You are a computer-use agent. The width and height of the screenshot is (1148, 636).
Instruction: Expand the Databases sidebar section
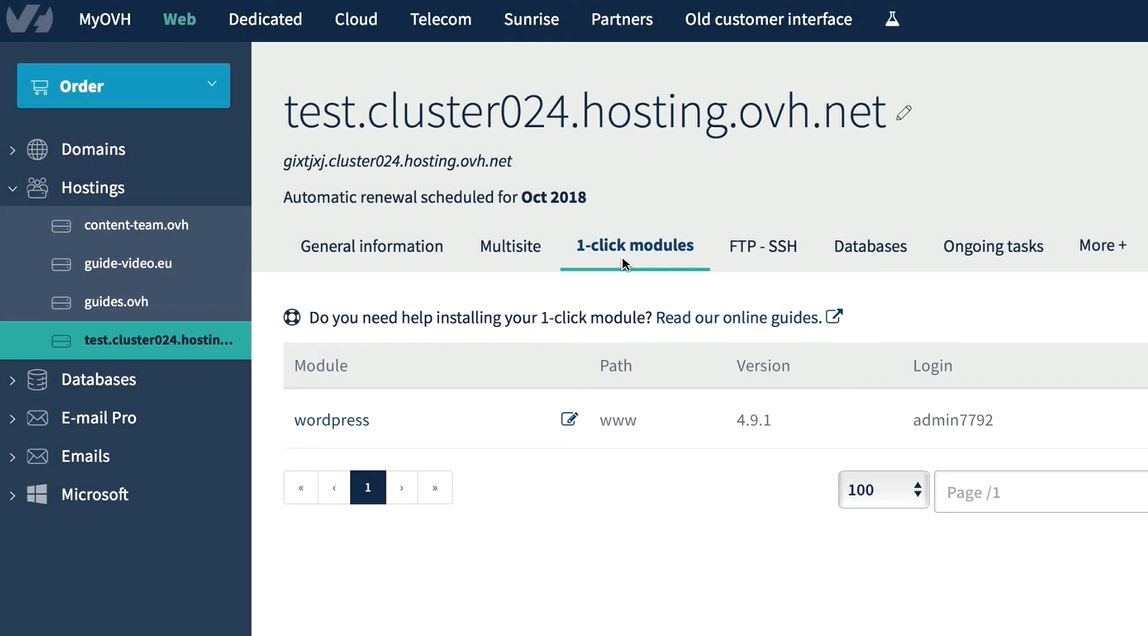pyautogui.click(x=12, y=380)
